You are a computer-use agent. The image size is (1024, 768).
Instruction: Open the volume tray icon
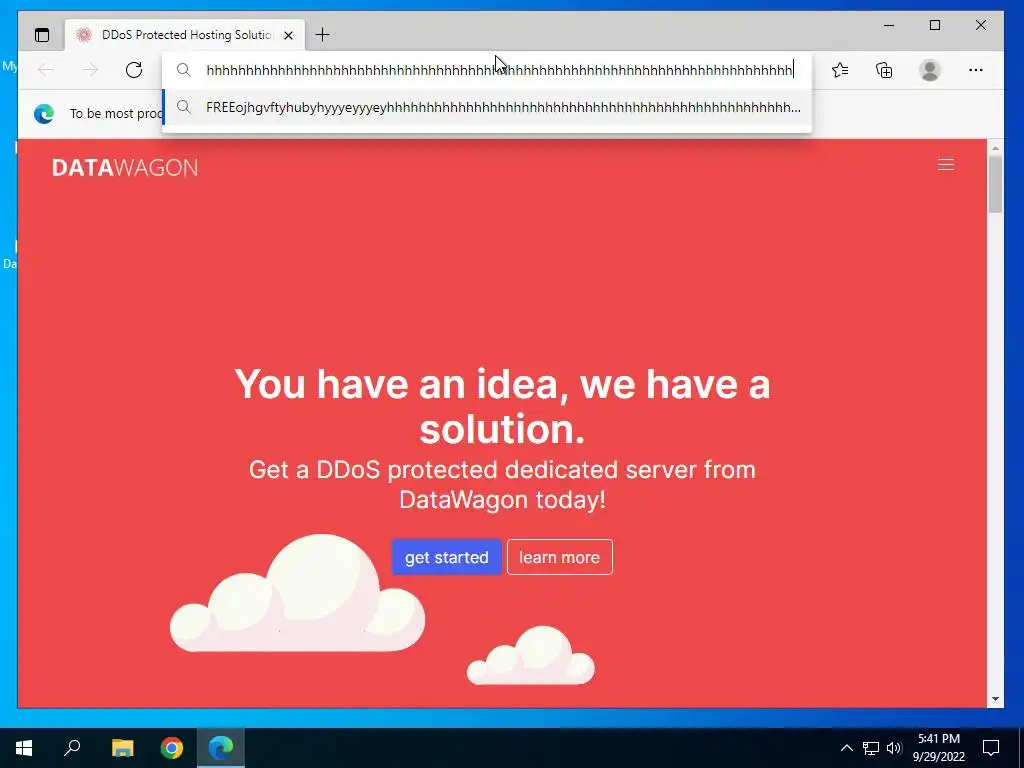click(894, 748)
